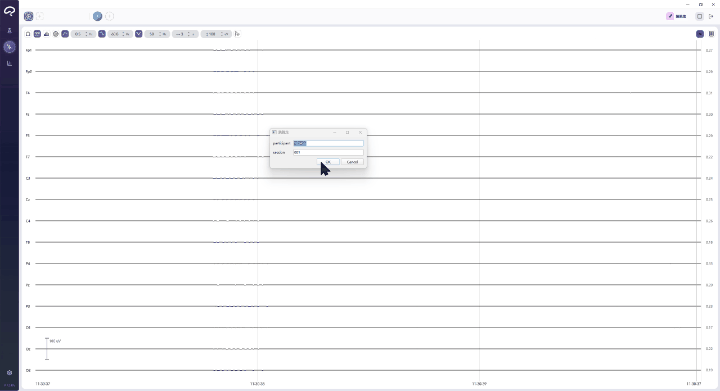The image size is (720, 391).
Task: Toggle the low-pass filter button
Action: [102, 34]
